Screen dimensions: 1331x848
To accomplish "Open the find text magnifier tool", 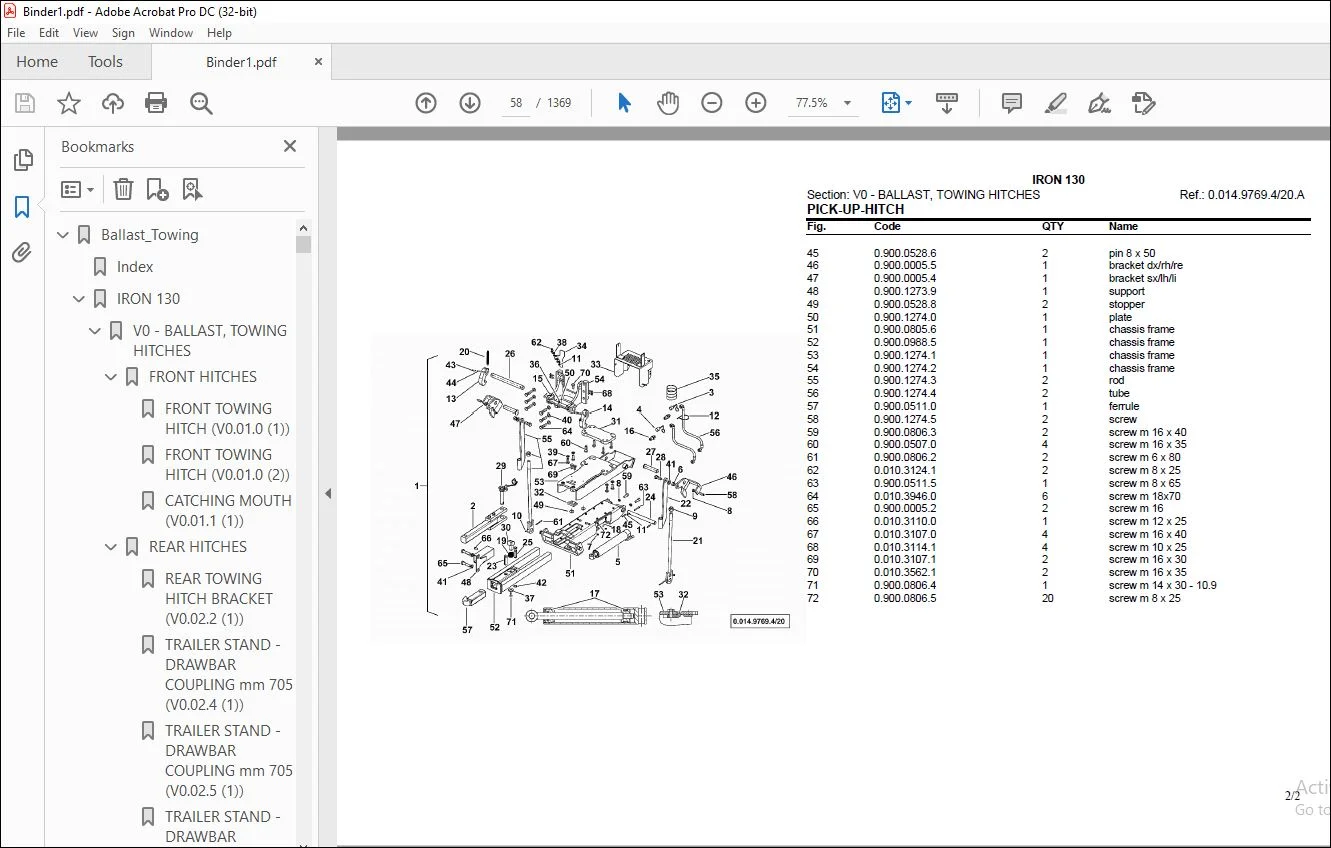I will pos(201,103).
